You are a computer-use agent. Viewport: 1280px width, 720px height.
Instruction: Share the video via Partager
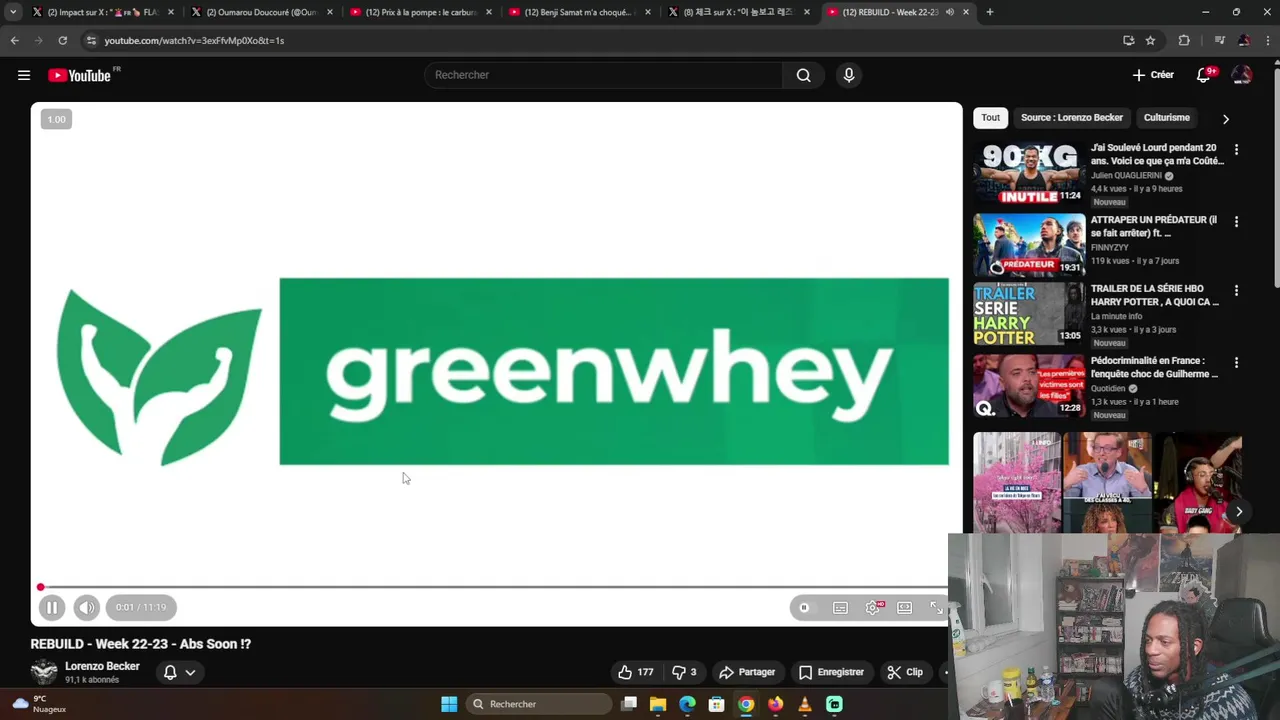pyautogui.click(x=747, y=672)
